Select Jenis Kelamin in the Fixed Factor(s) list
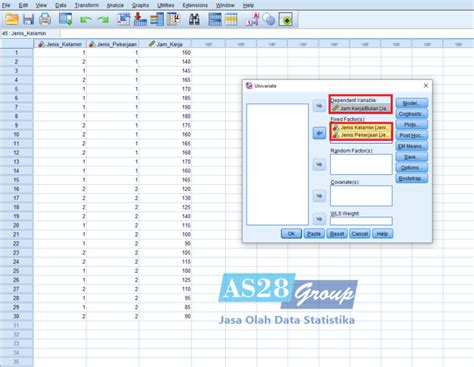Screen dimensions: 474x367 coord(361,127)
